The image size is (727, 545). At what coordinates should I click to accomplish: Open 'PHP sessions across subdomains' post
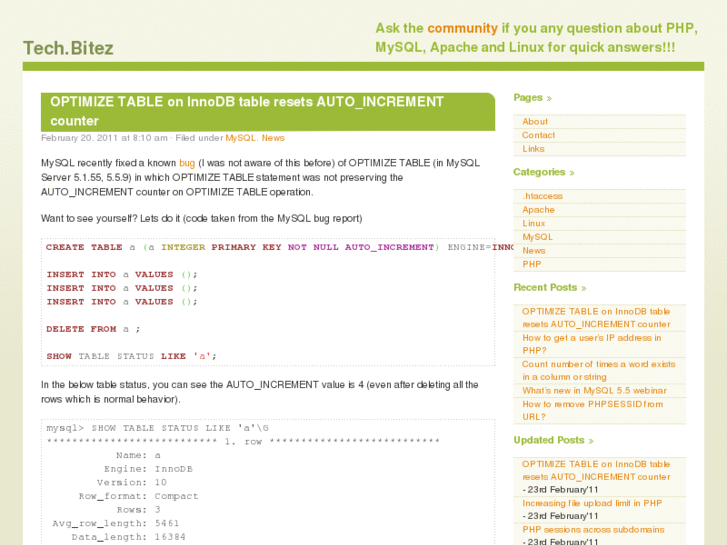click(593, 530)
